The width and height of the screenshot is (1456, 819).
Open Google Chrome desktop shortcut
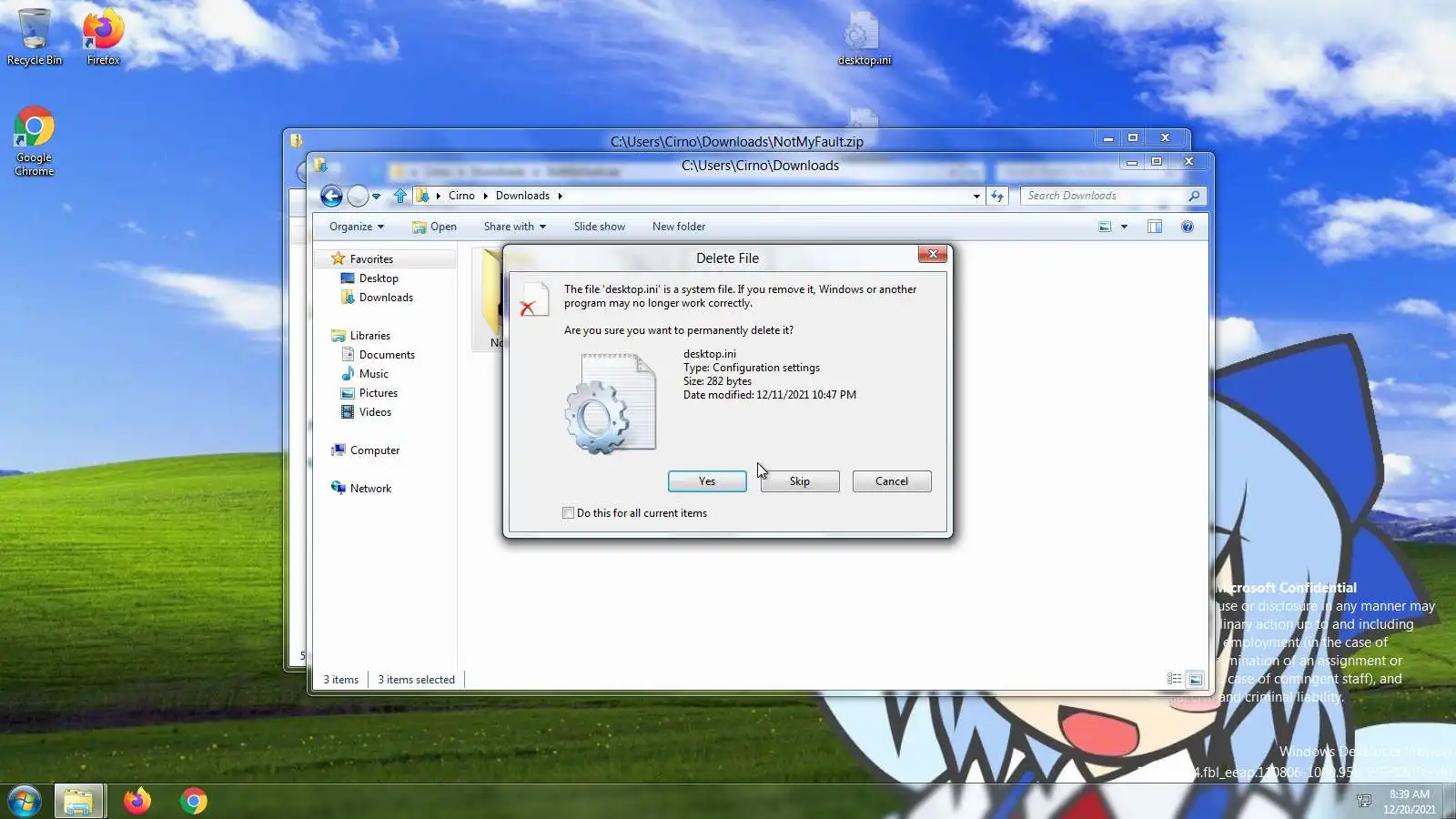pos(35,141)
